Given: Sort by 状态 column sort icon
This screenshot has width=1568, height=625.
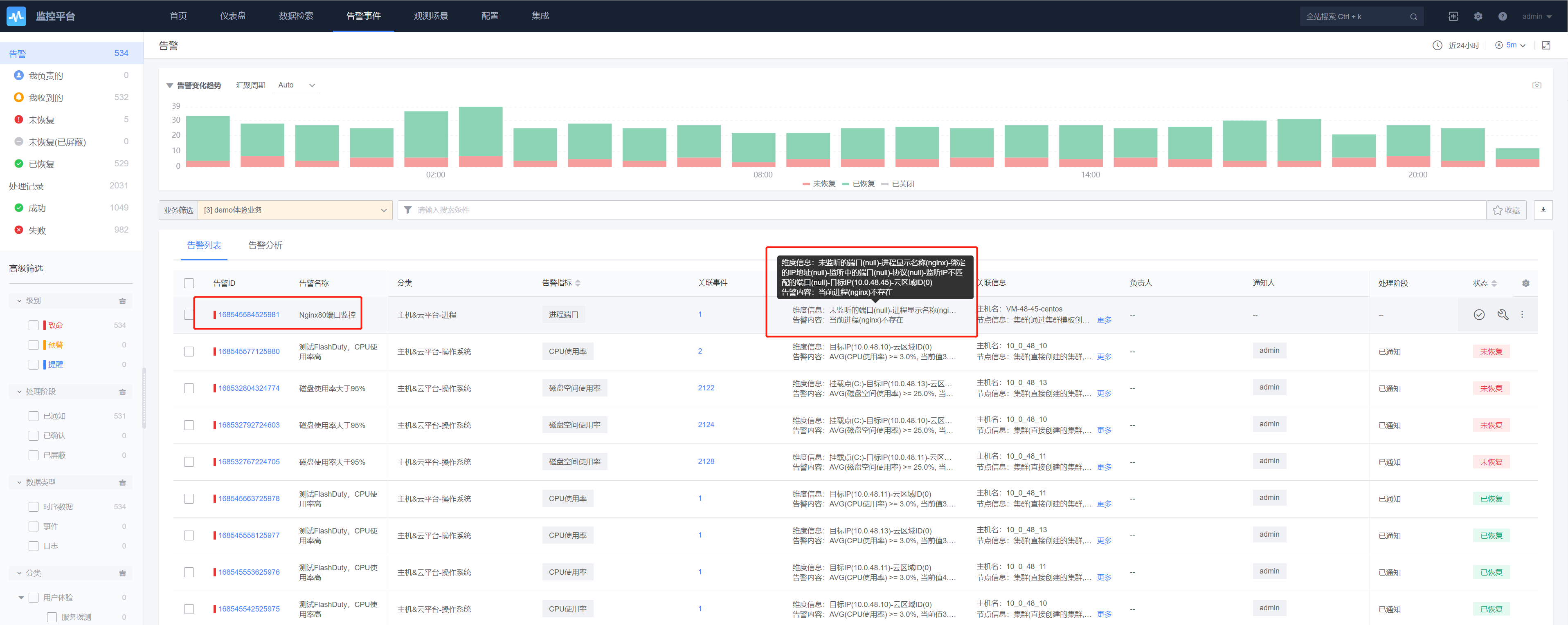Looking at the screenshot, I should 1494,283.
